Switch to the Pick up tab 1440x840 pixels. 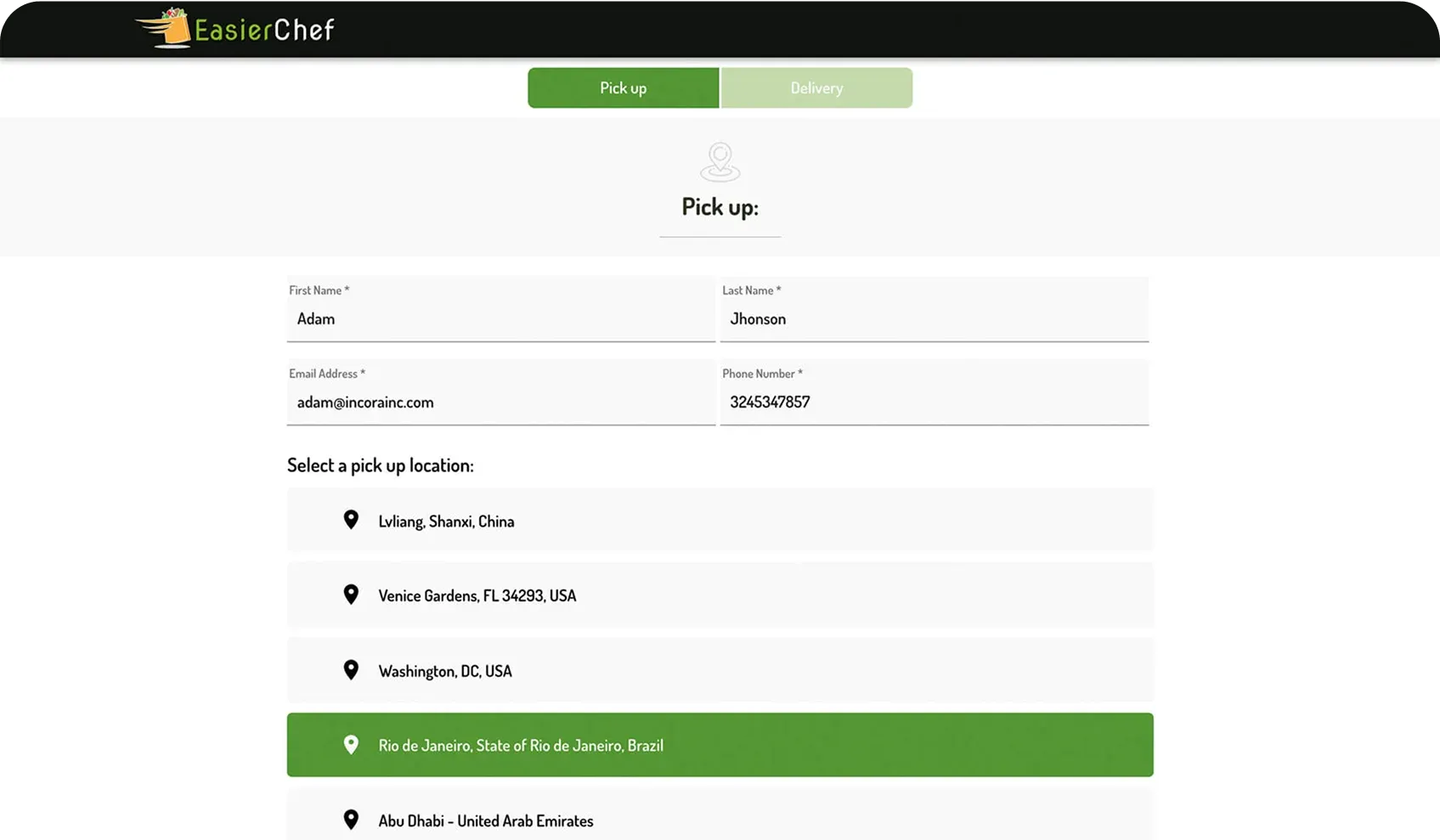click(x=623, y=88)
